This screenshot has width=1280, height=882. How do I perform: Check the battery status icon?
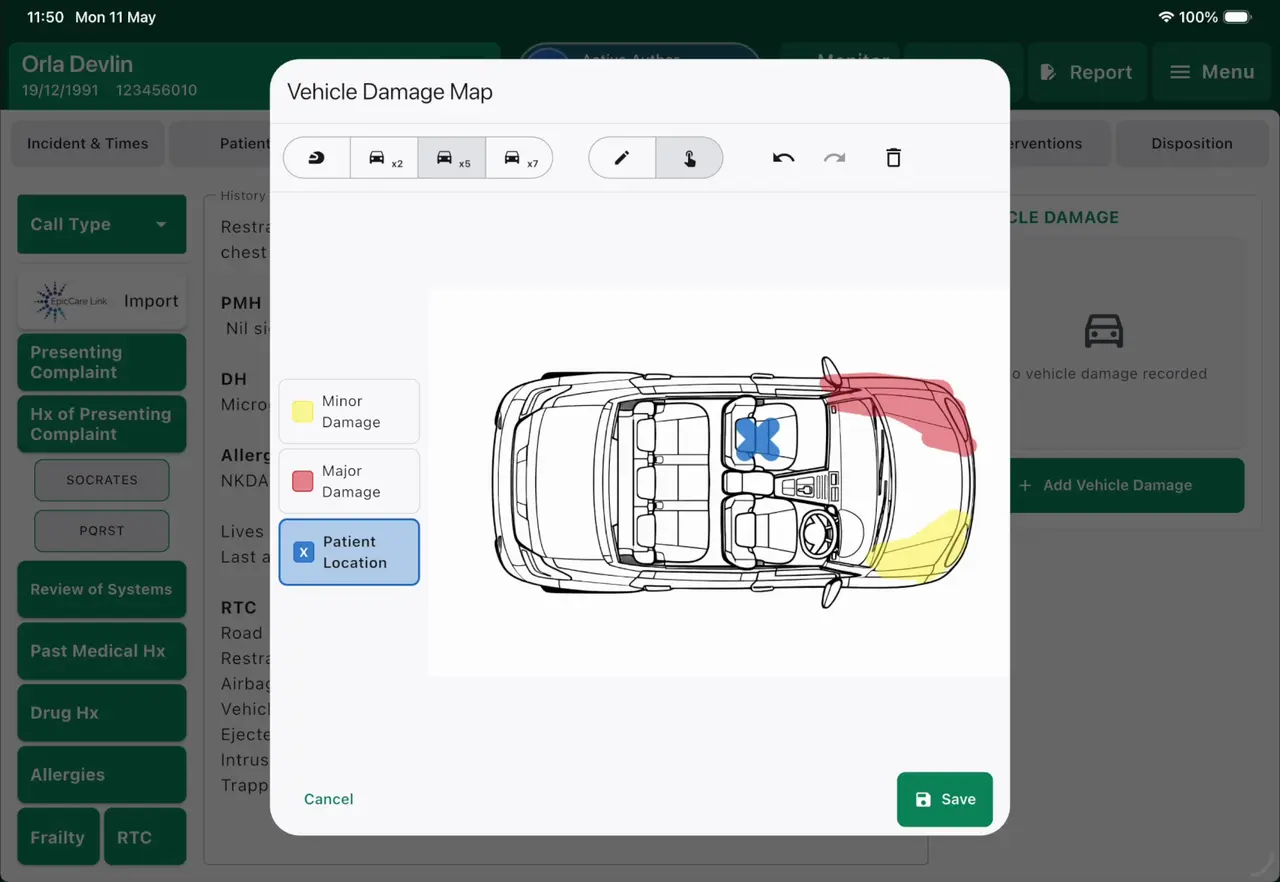pos(1238,17)
